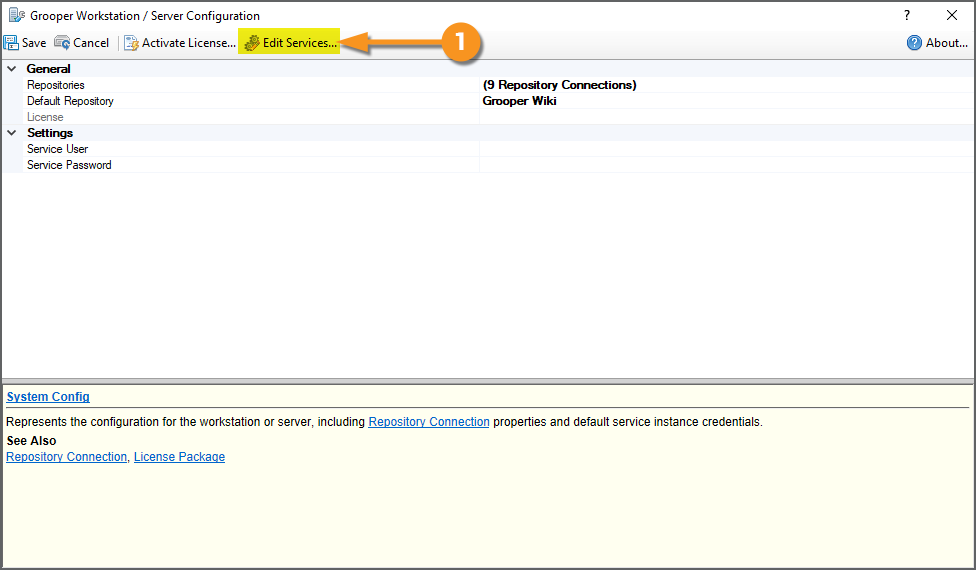Click the Edit Services gear icon

tap(252, 43)
